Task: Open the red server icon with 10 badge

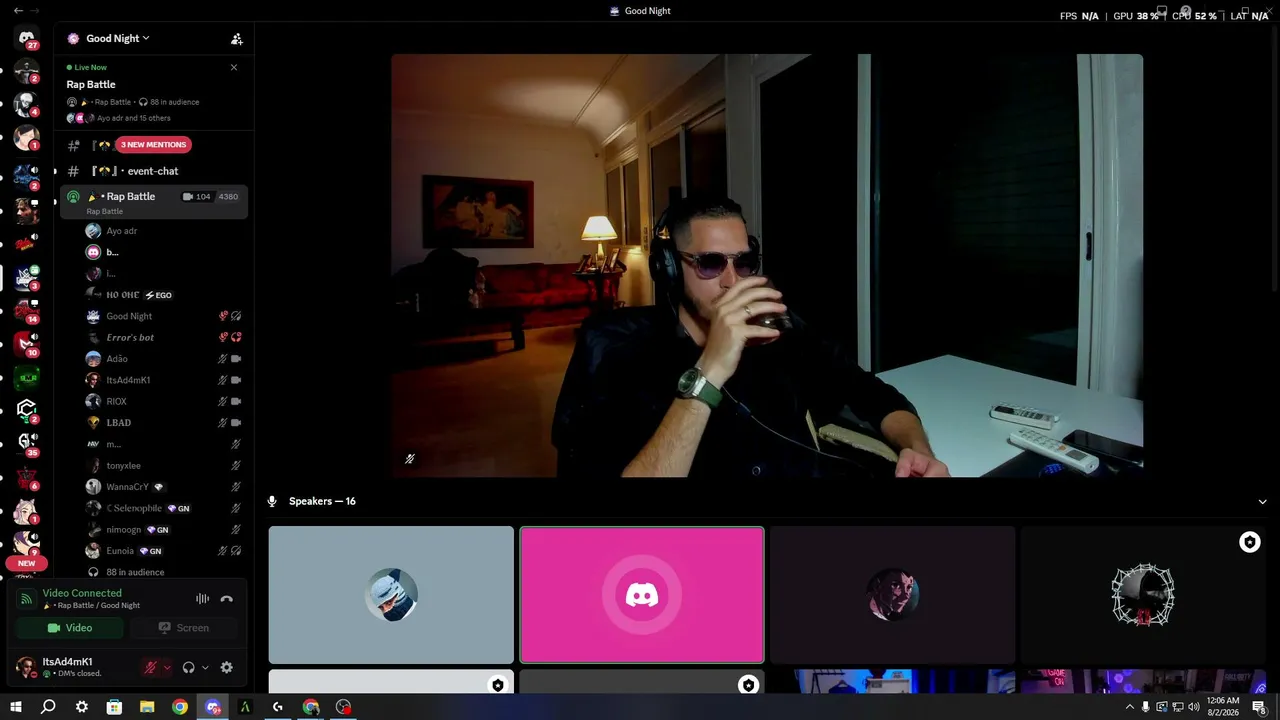Action: tap(26, 343)
